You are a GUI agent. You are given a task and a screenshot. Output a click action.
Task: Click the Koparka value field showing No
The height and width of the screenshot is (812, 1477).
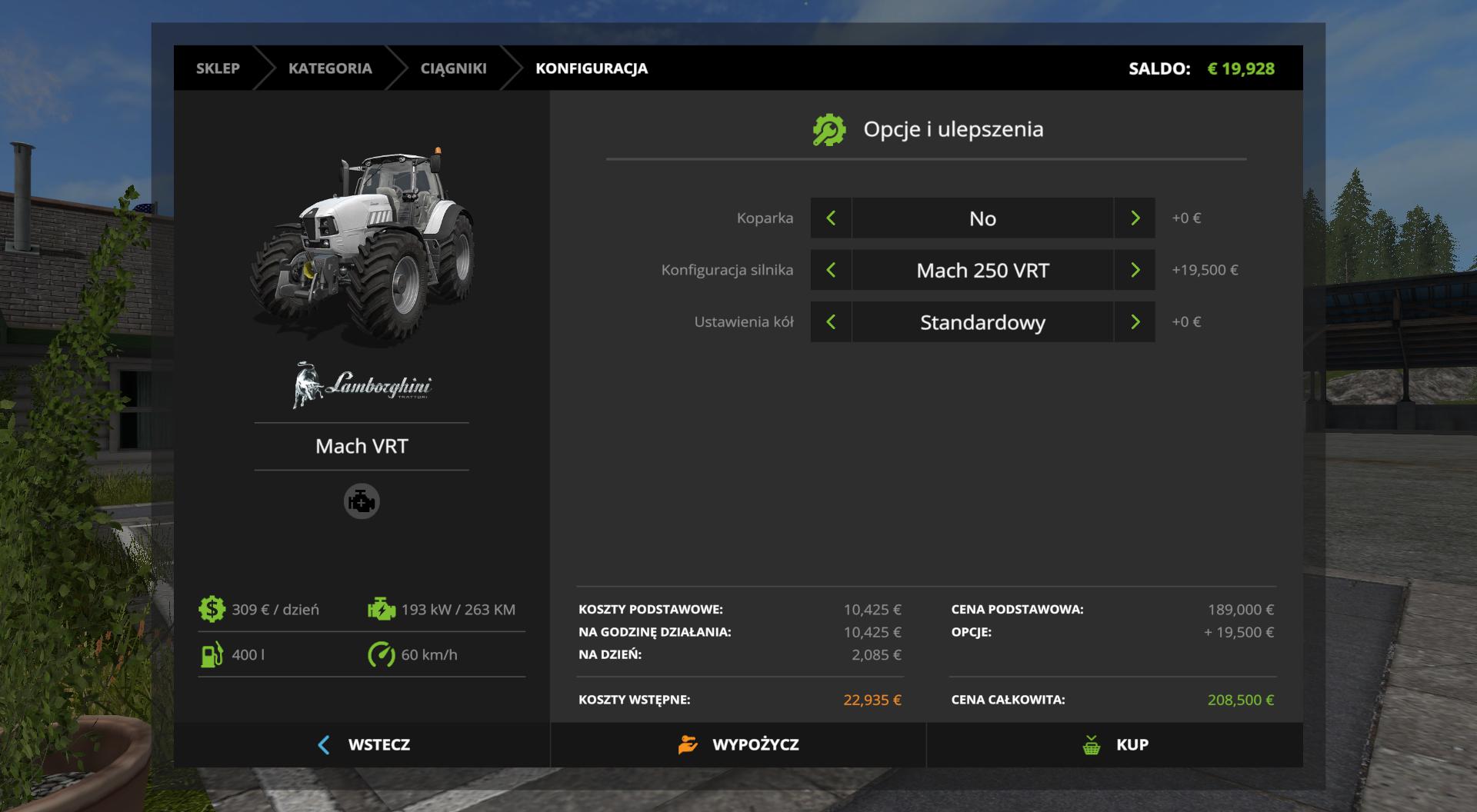click(982, 218)
